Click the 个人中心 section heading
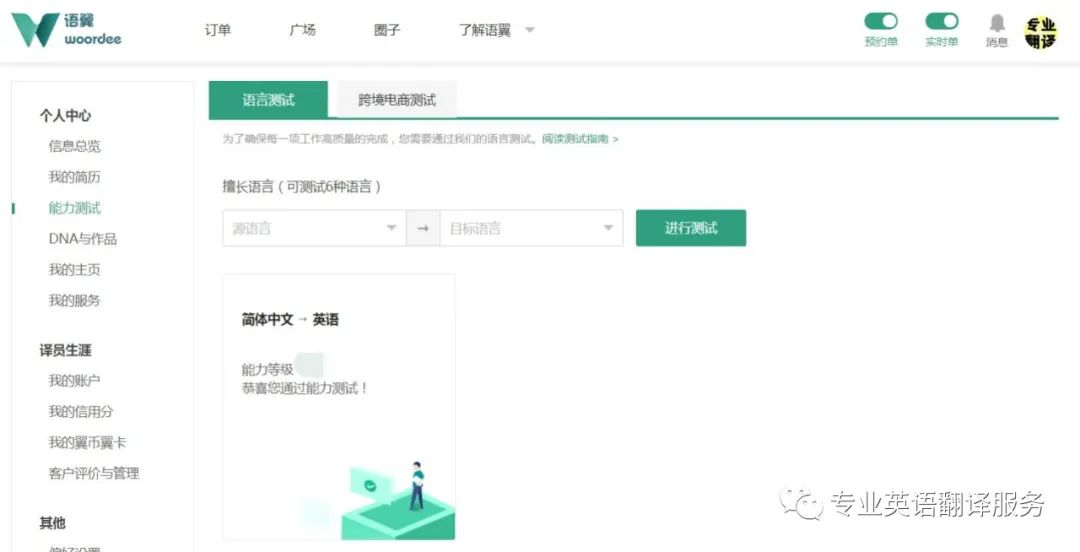This screenshot has width=1080, height=552. (x=65, y=116)
